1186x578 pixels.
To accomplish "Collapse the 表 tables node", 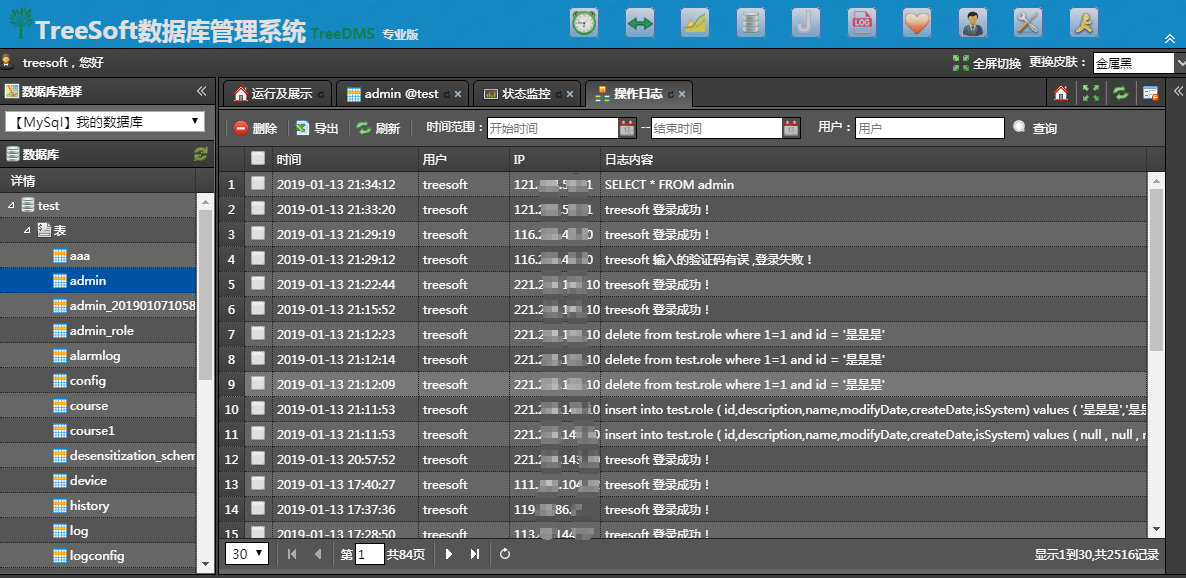I will (26, 231).
